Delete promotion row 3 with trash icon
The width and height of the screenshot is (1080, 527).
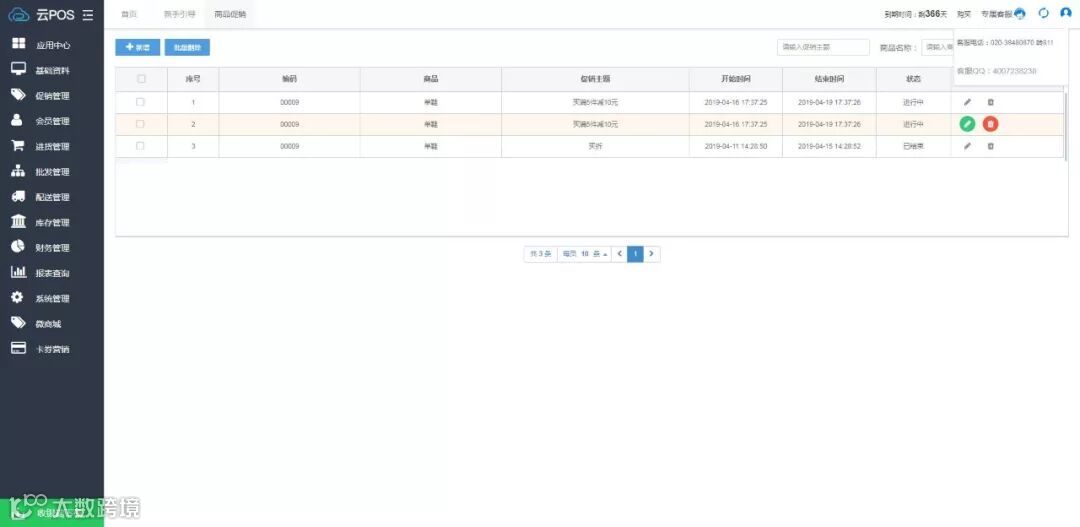tap(990, 146)
